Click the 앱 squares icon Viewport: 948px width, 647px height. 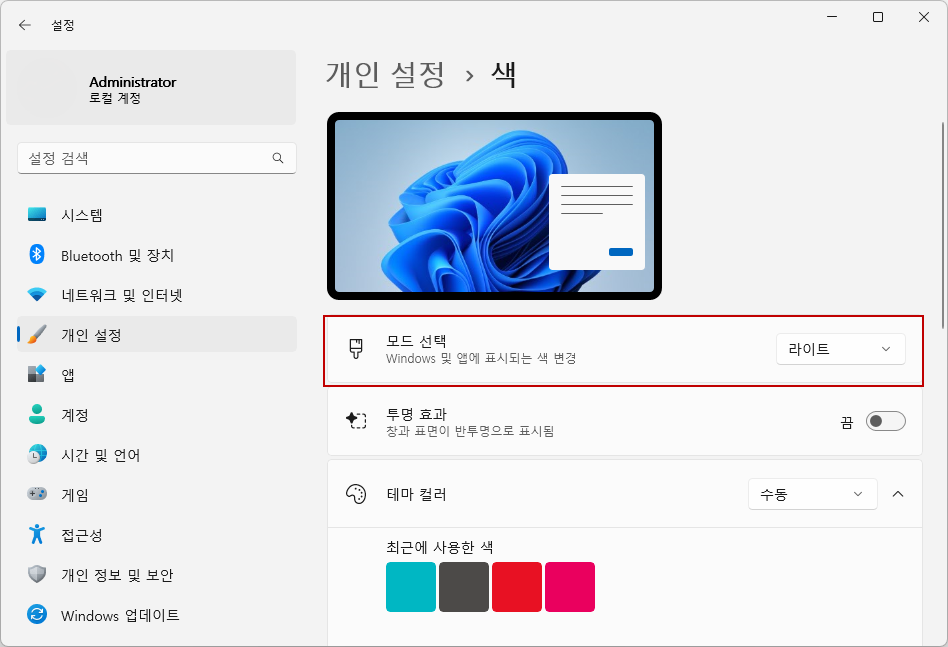(x=37, y=374)
